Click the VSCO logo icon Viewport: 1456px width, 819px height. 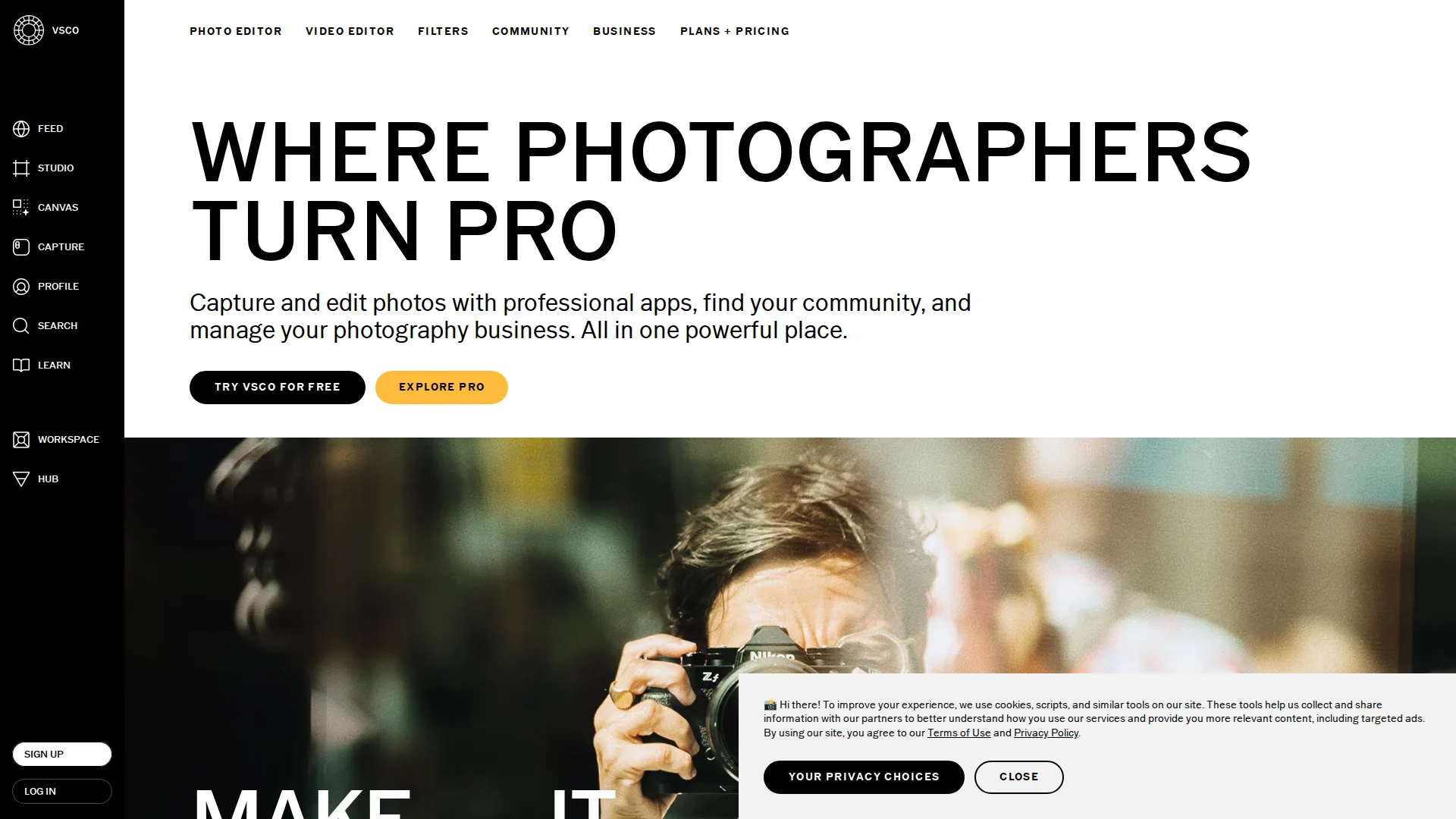pyautogui.click(x=29, y=30)
